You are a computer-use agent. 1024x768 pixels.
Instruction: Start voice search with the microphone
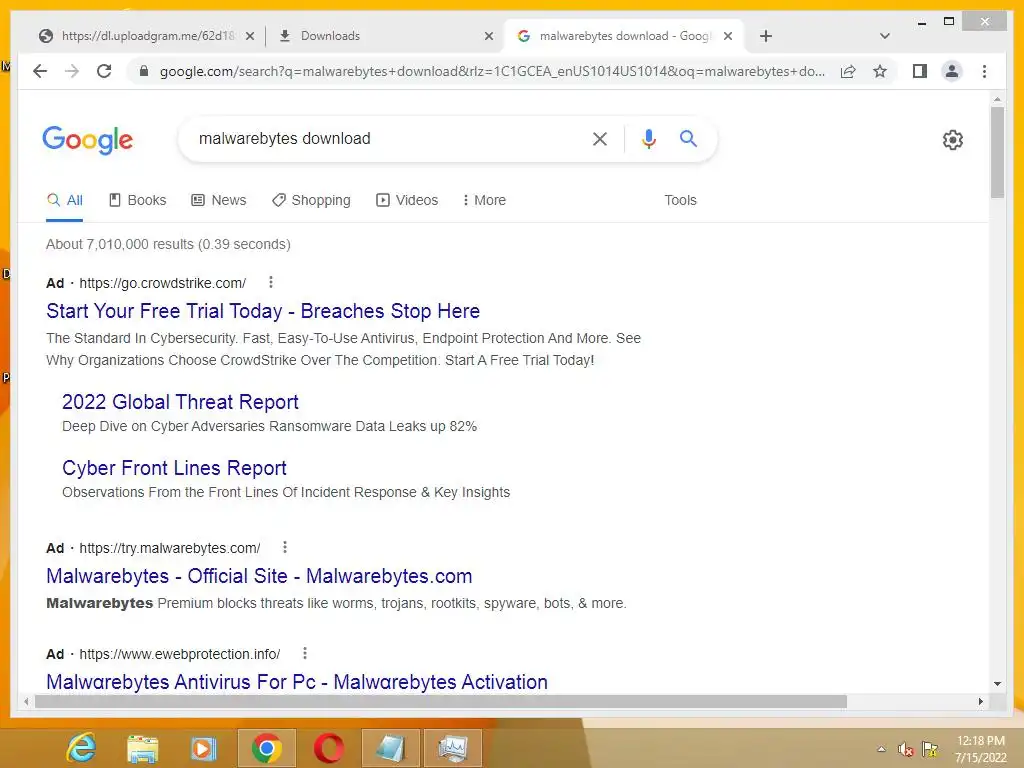pos(648,138)
